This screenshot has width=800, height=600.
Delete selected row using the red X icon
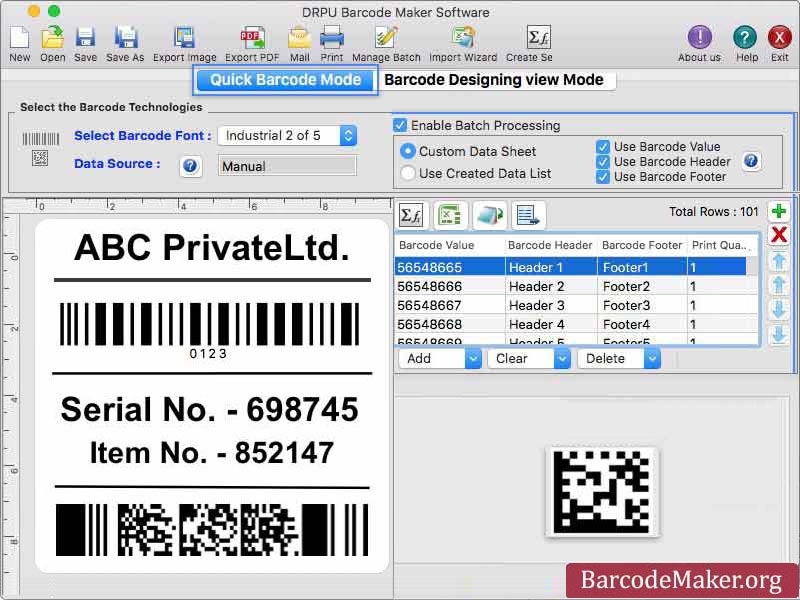[x=779, y=235]
